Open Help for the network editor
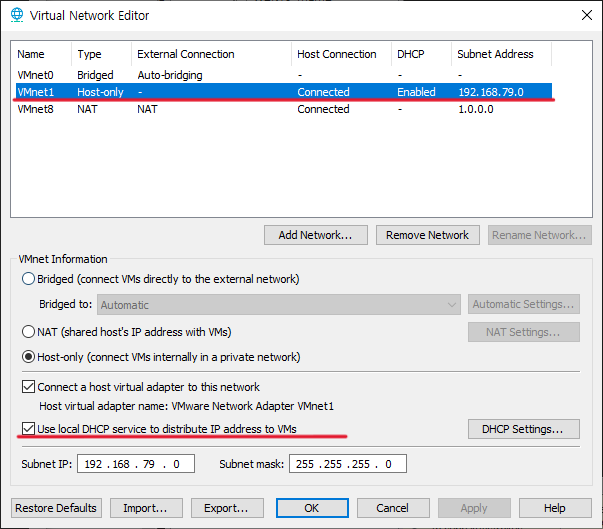The width and height of the screenshot is (603, 529). pyautogui.click(x=555, y=508)
